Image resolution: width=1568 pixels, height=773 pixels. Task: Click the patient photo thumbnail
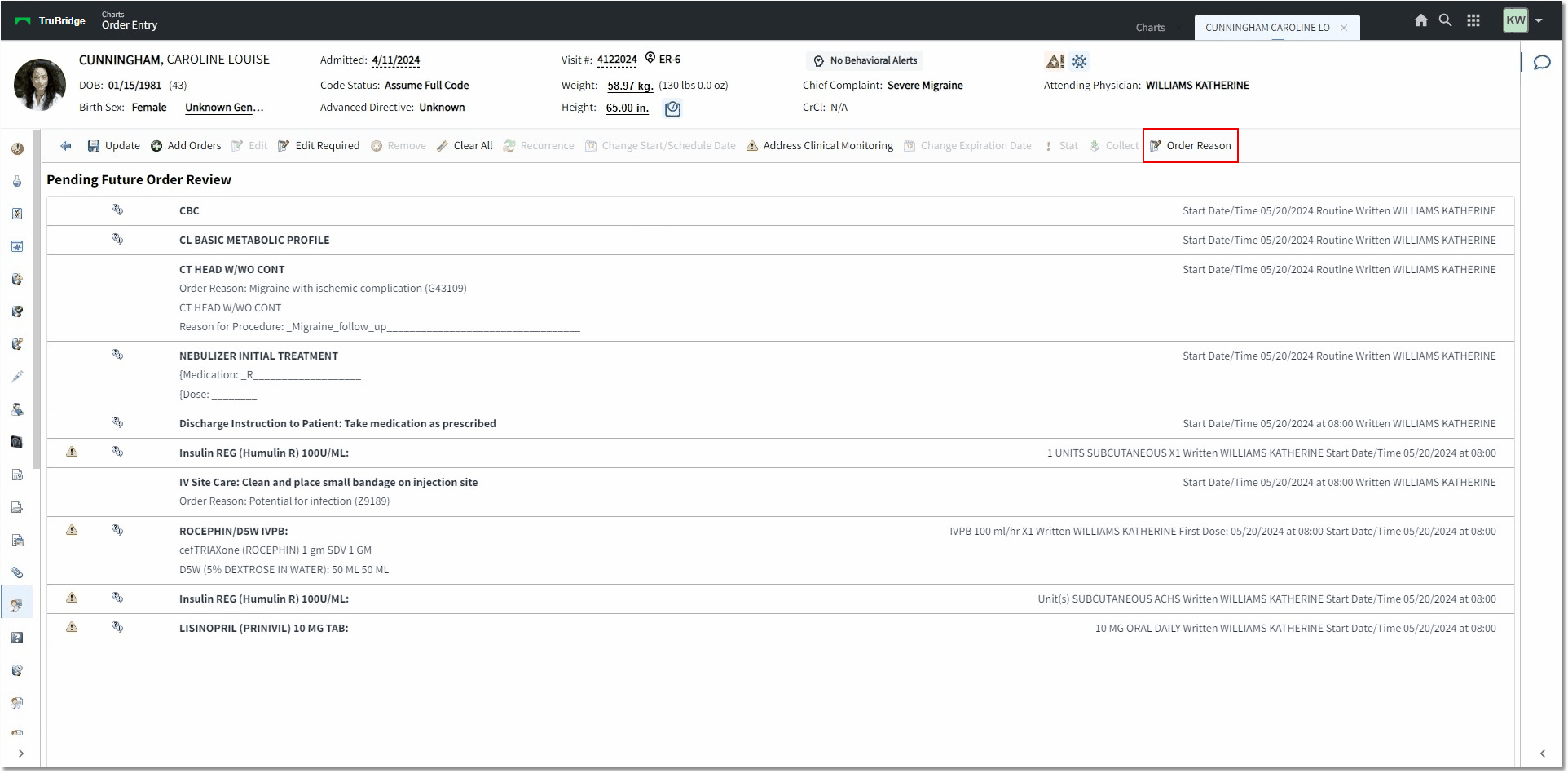pyautogui.click(x=40, y=85)
